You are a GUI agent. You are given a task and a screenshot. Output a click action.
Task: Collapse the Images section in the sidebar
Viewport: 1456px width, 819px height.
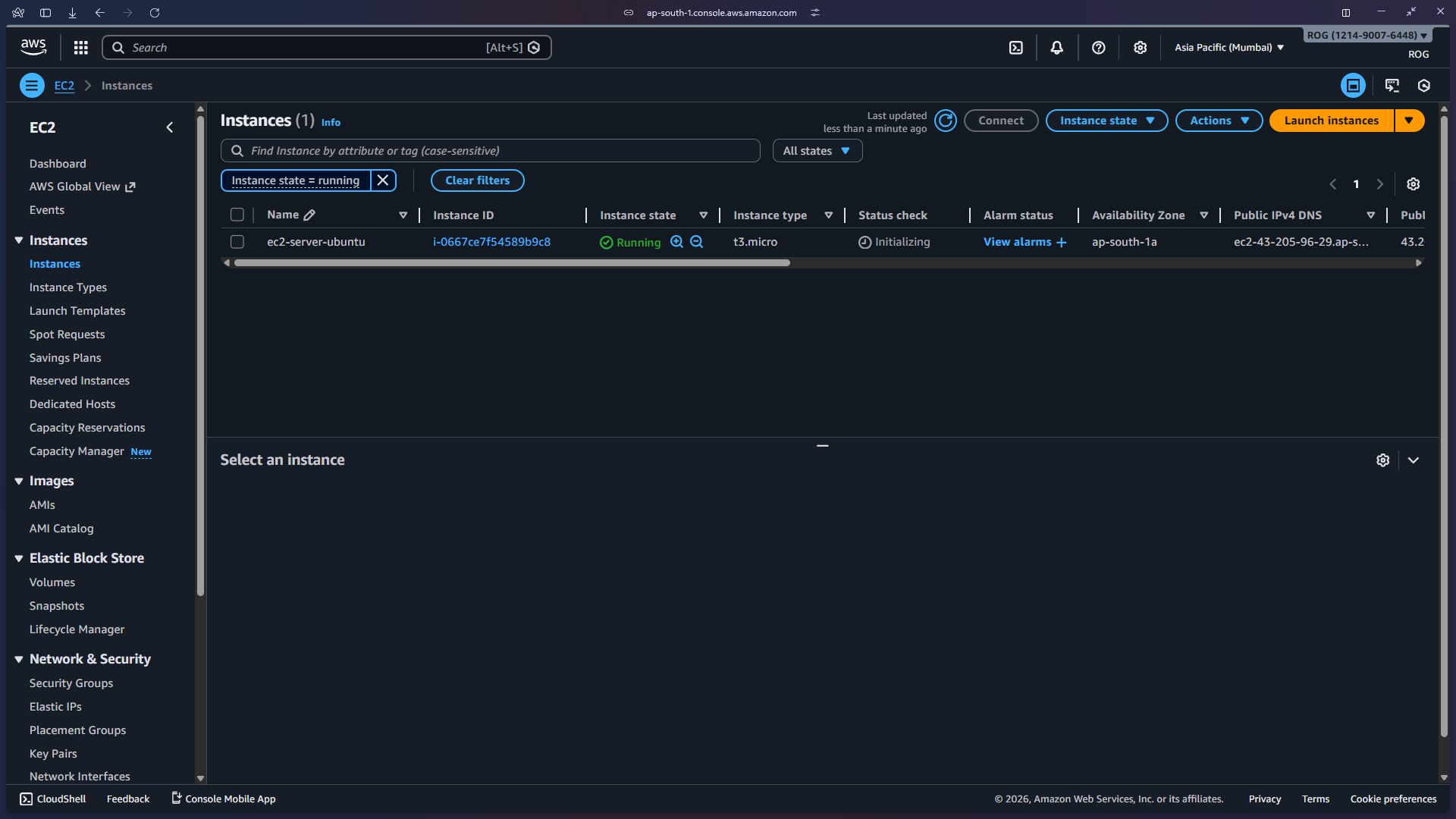click(x=19, y=480)
